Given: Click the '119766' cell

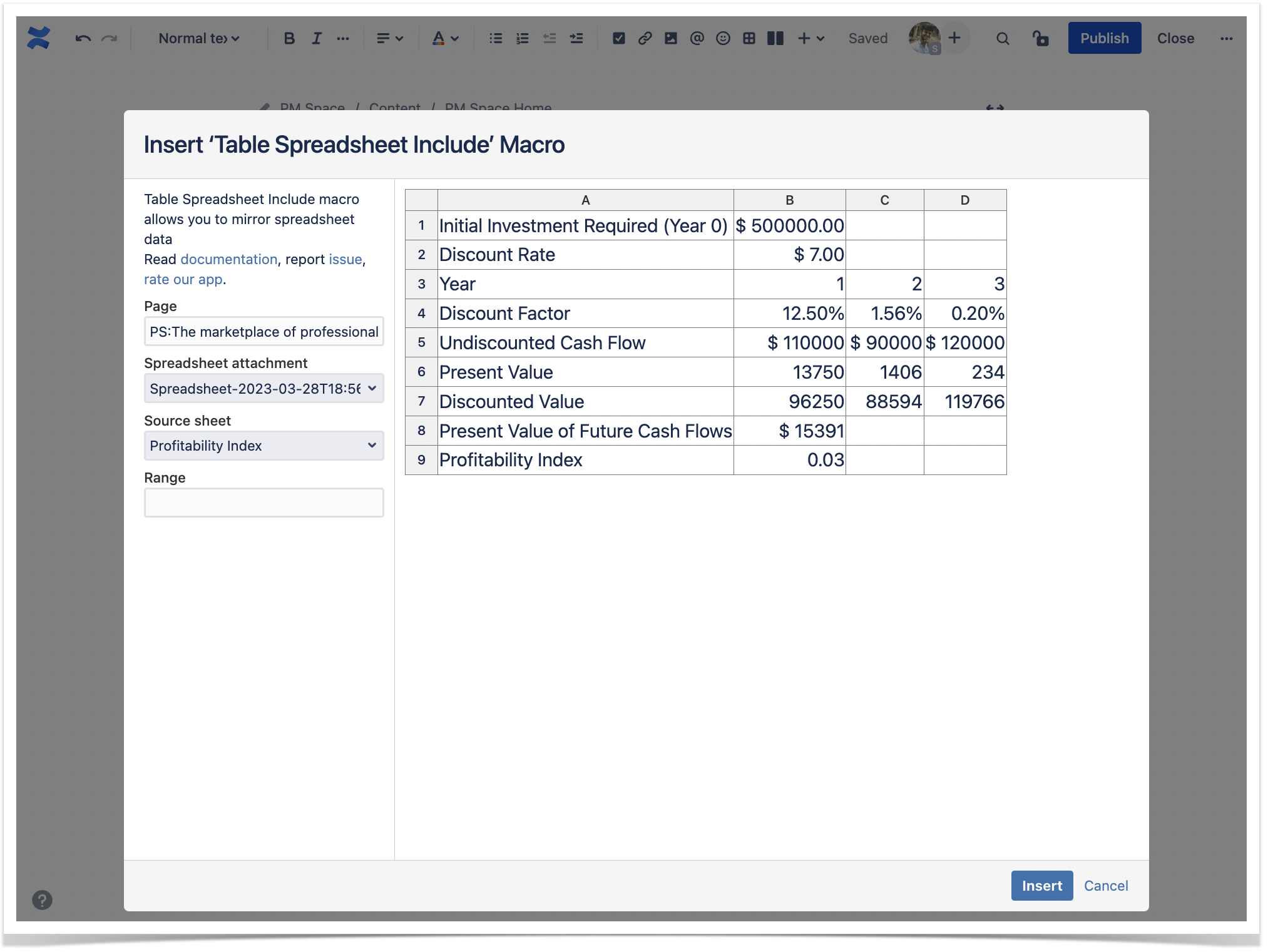Looking at the screenshot, I should pos(965,401).
